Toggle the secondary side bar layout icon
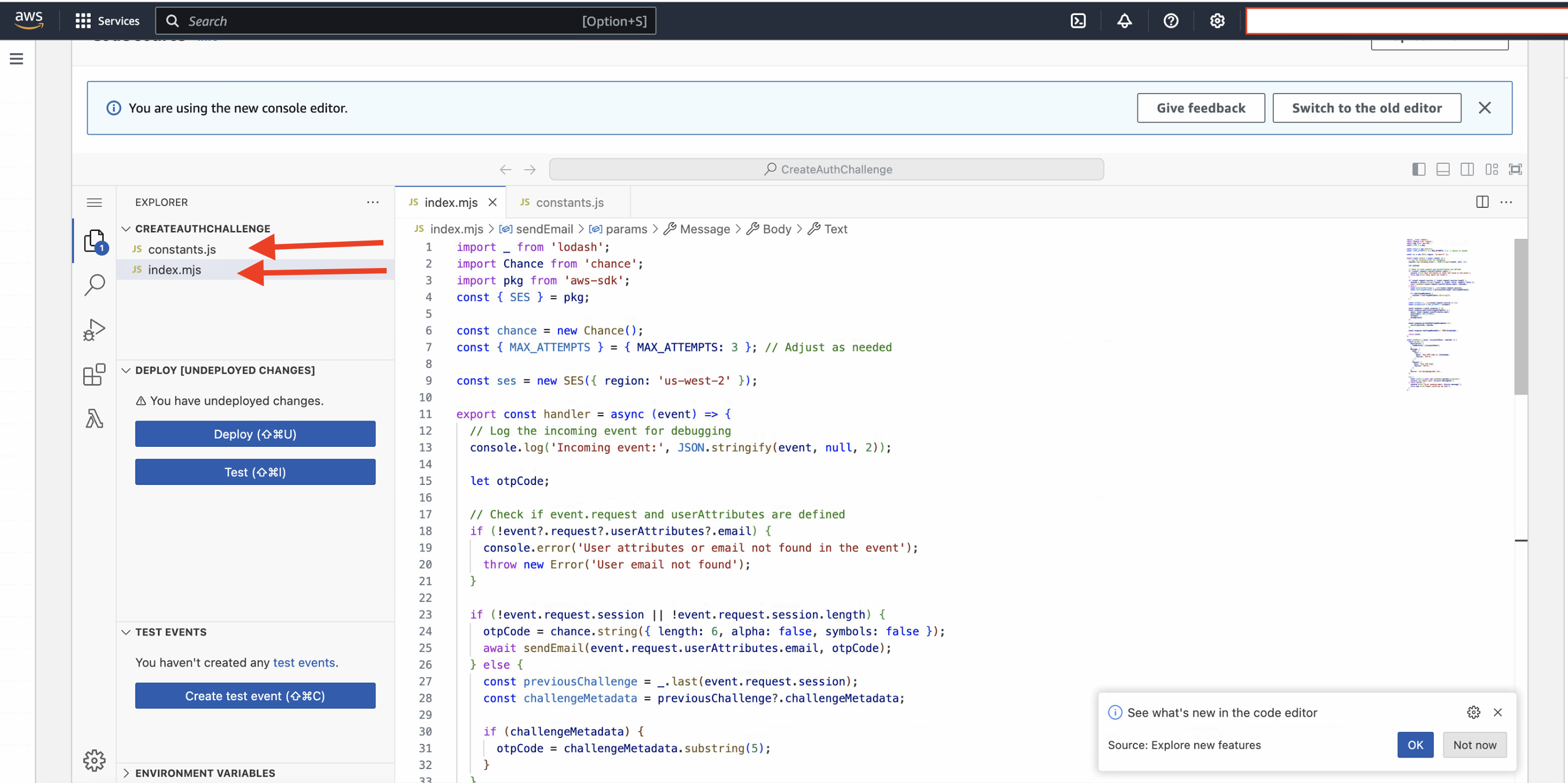Viewport: 1568px width, 783px height. [x=1467, y=169]
